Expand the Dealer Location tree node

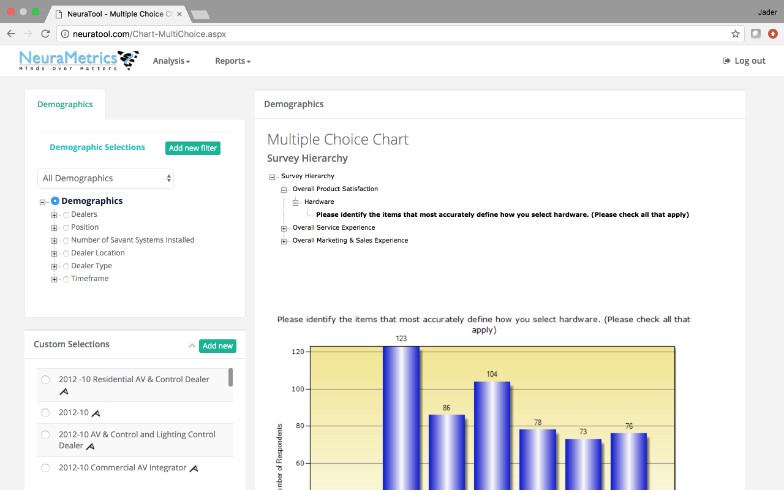click(x=54, y=254)
